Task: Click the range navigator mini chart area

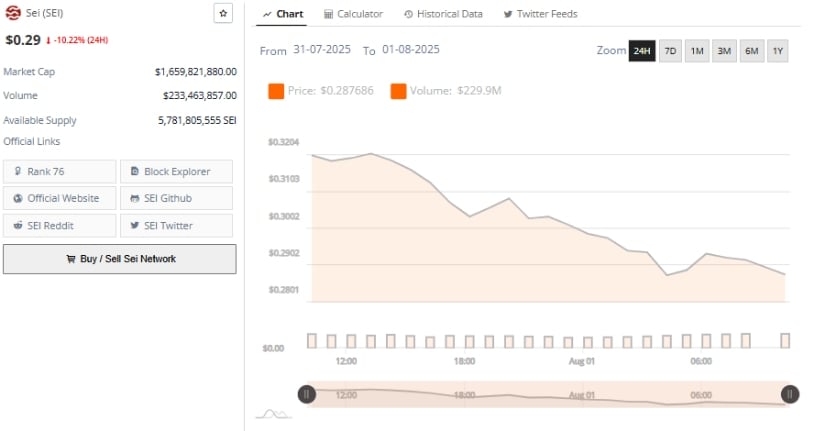Action: point(548,394)
